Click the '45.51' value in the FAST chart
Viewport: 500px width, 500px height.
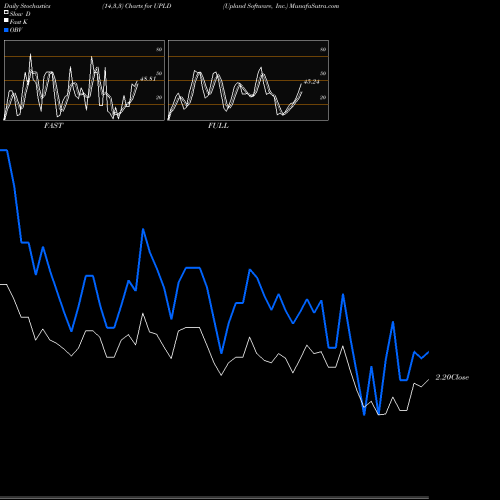click(148, 79)
